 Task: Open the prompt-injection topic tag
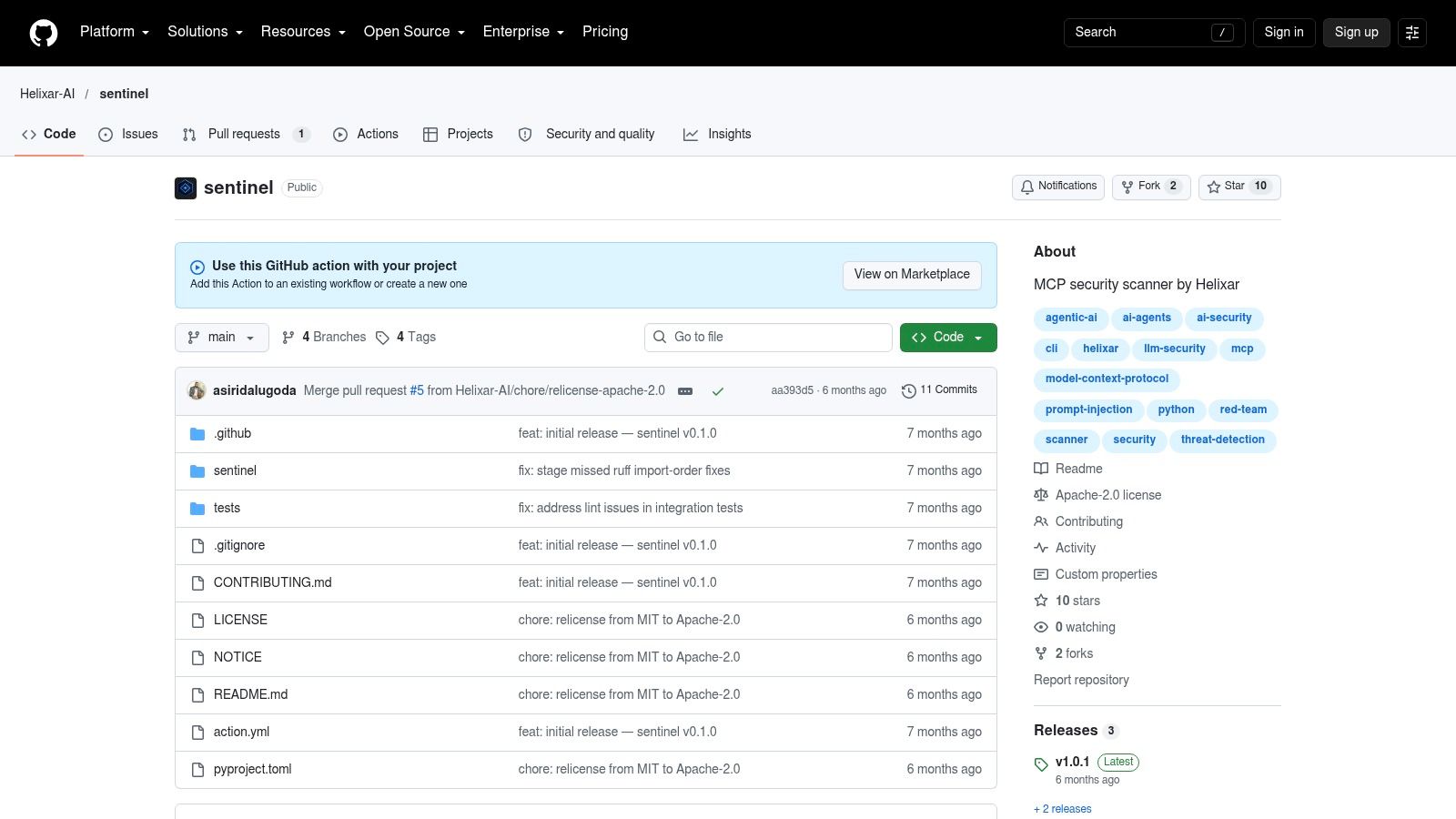point(1088,410)
